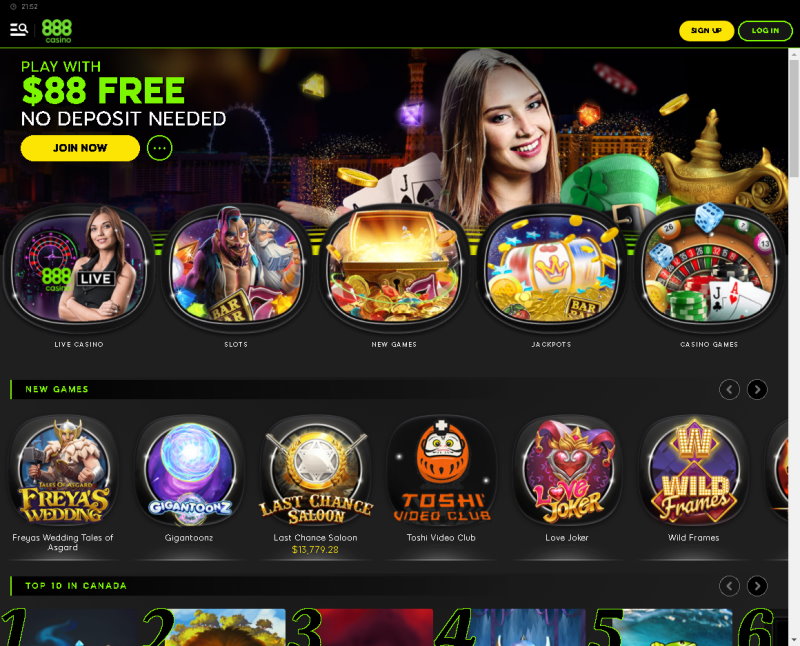This screenshot has height=646, width=800.
Task: Open the menu and search icon
Action: pos(19,30)
